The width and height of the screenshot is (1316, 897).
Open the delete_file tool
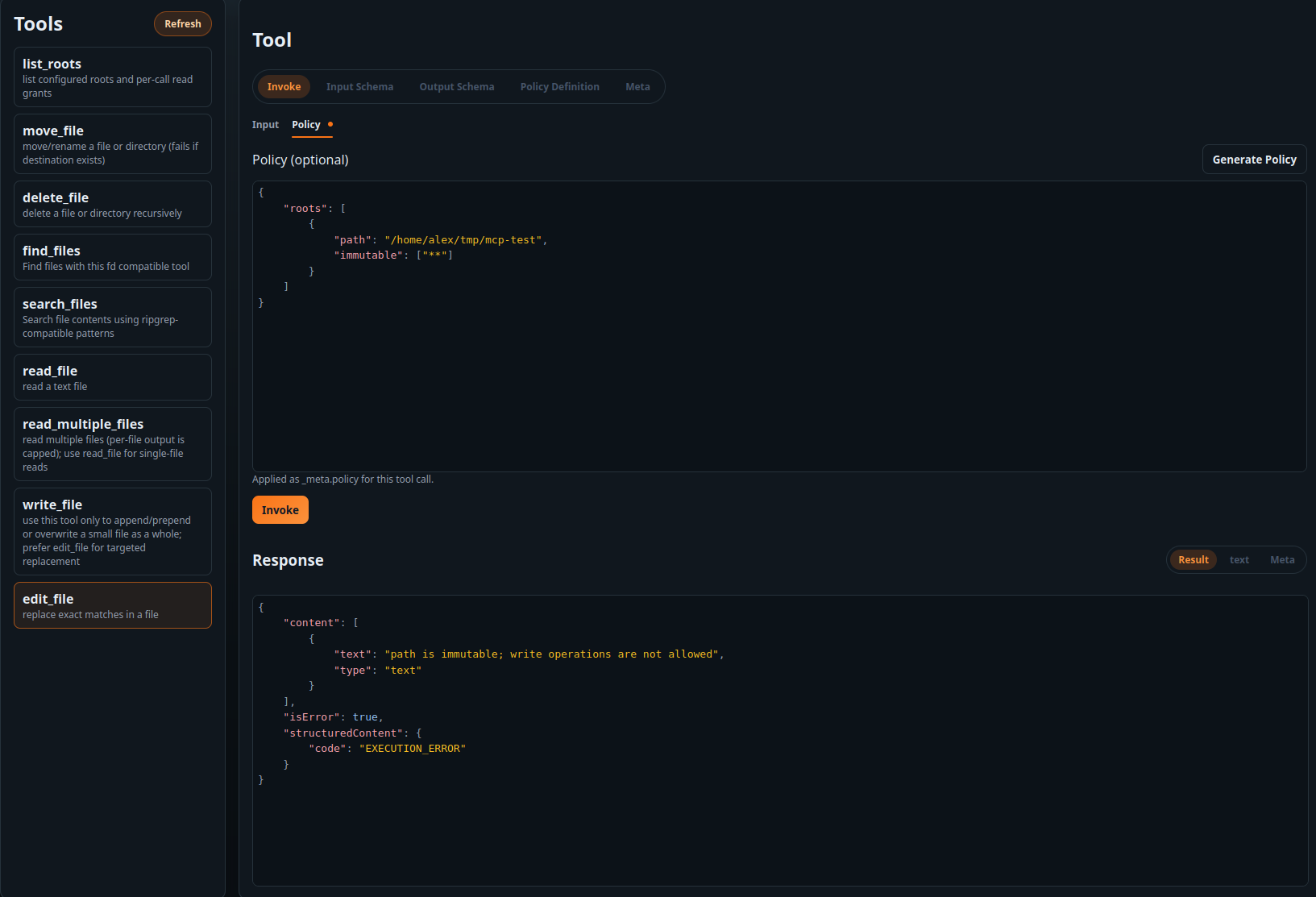click(112, 203)
